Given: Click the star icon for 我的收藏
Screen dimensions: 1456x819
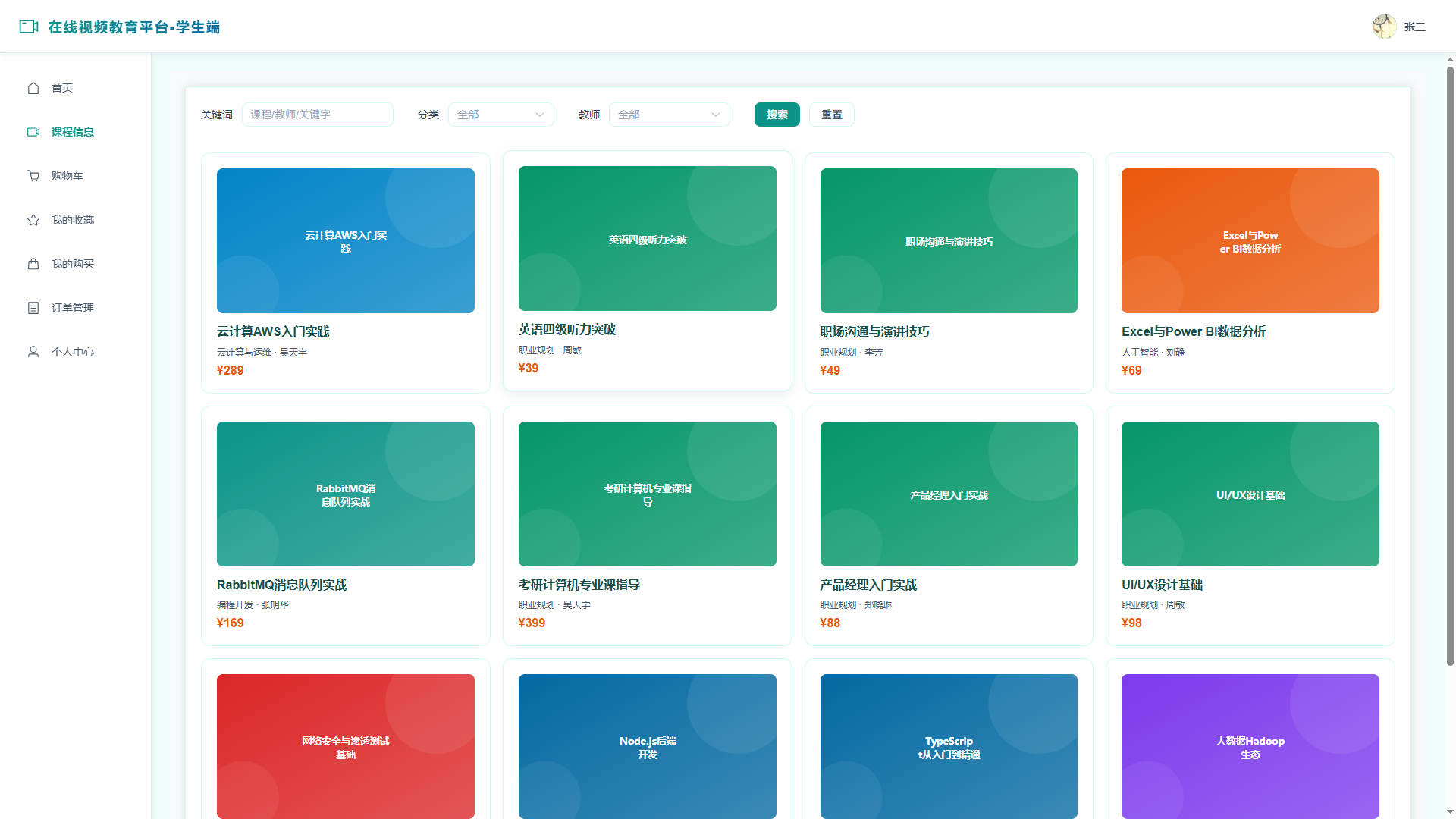Looking at the screenshot, I should click(33, 220).
